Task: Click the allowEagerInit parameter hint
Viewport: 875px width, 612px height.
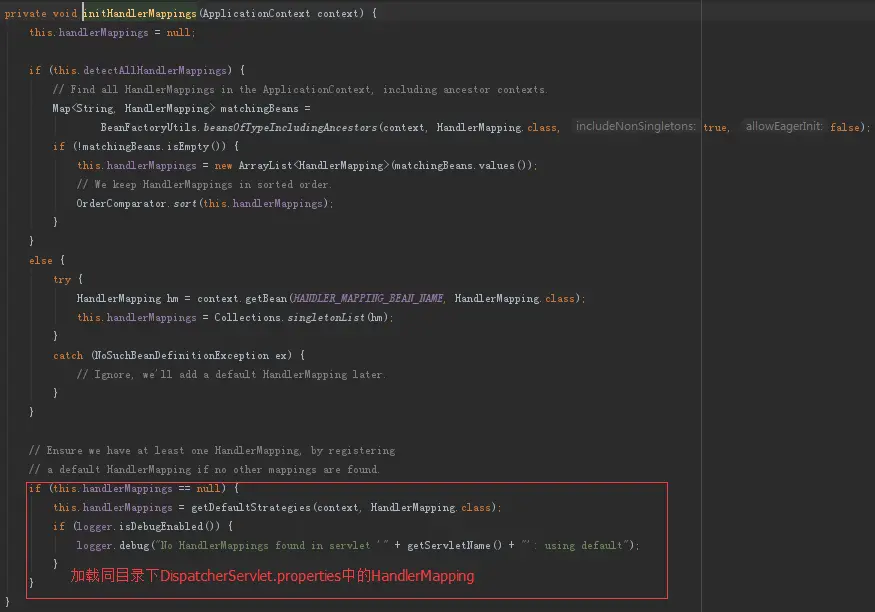Action: pos(784,127)
